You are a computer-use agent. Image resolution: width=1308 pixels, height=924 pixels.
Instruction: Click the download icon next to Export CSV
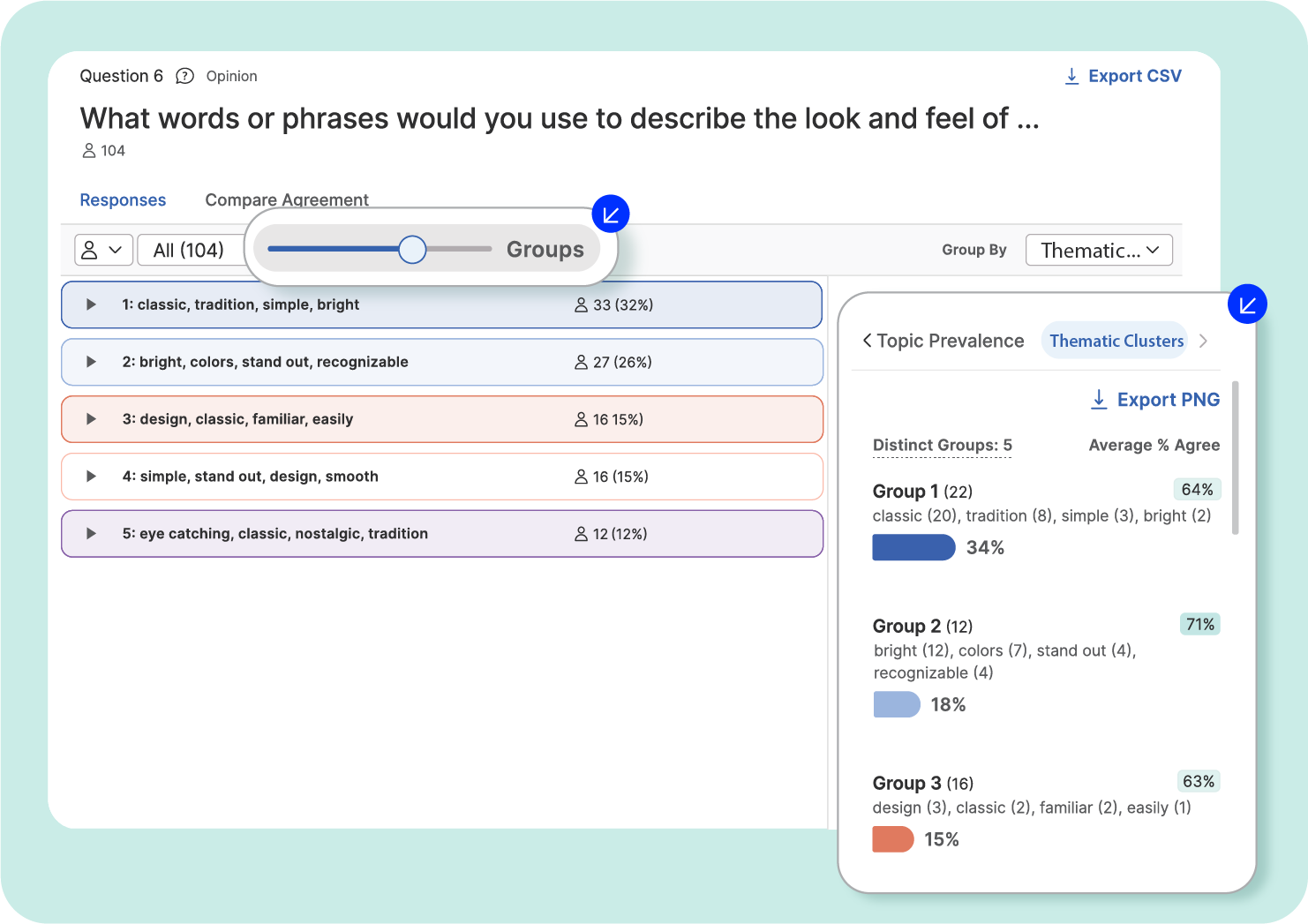pos(1071,76)
